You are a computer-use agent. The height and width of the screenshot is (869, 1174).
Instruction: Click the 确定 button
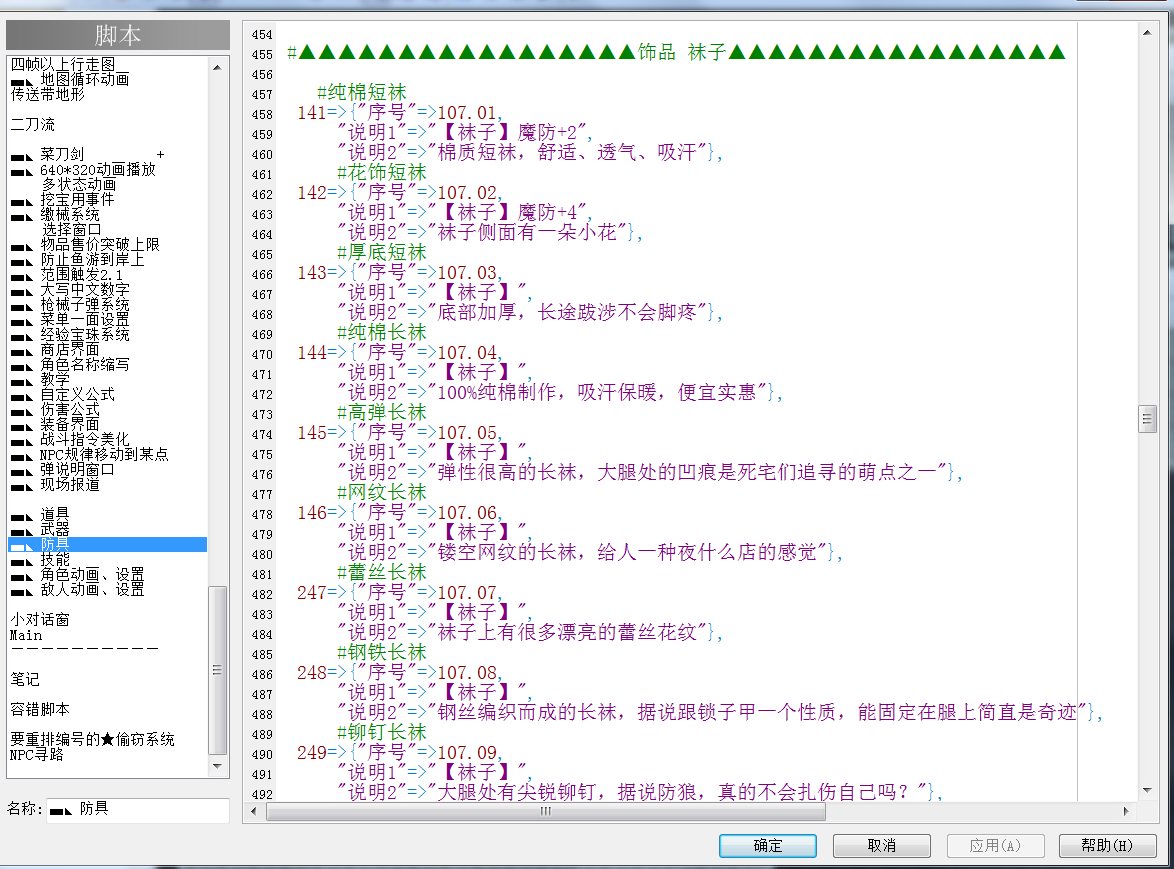click(767, 846)
